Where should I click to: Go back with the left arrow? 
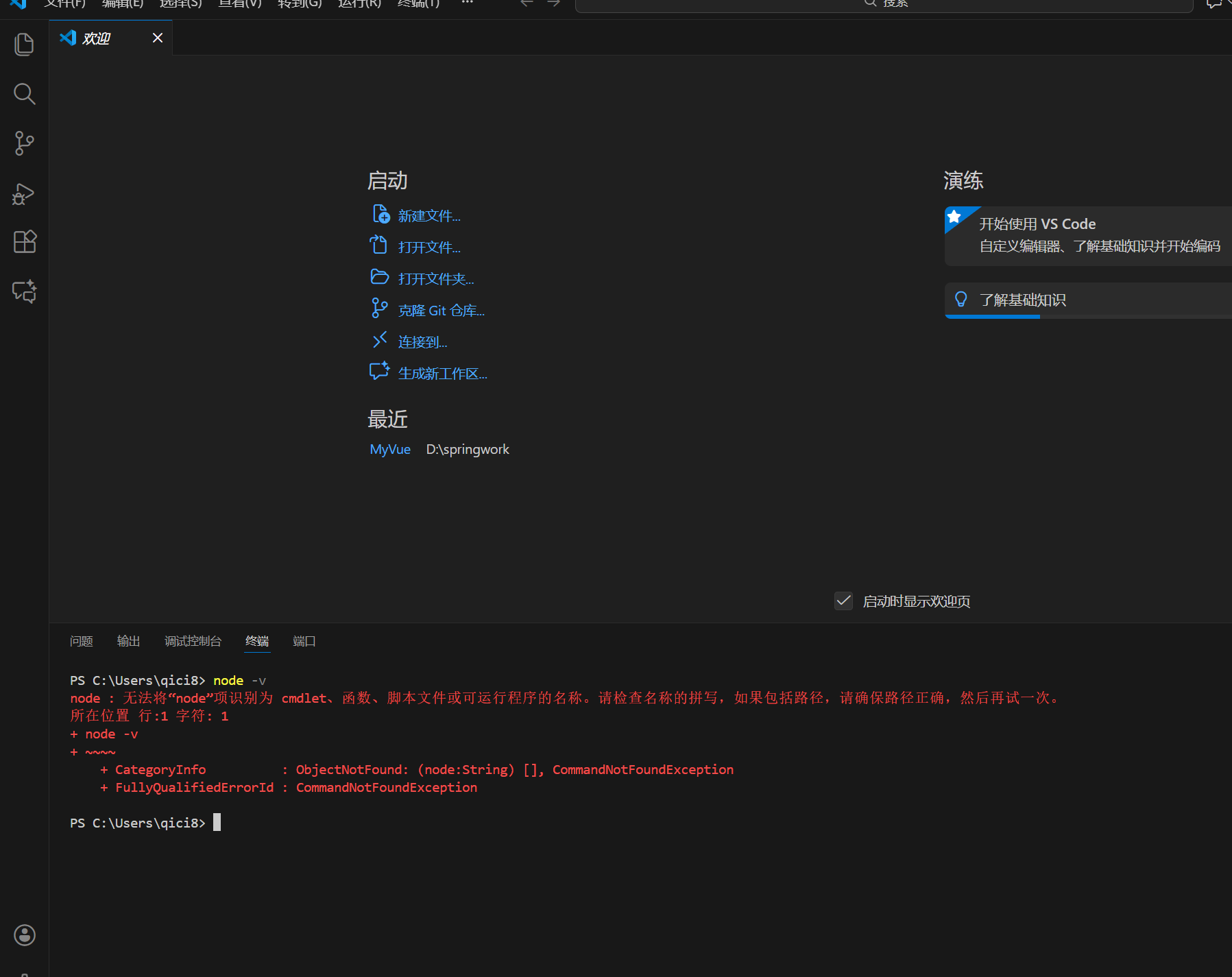[x=527, y=3]
